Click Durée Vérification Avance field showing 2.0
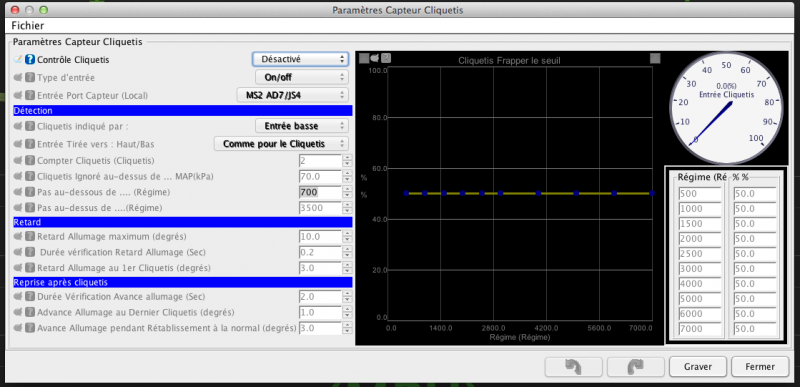Viewport: 800px width, 387px height. [320, 297]
